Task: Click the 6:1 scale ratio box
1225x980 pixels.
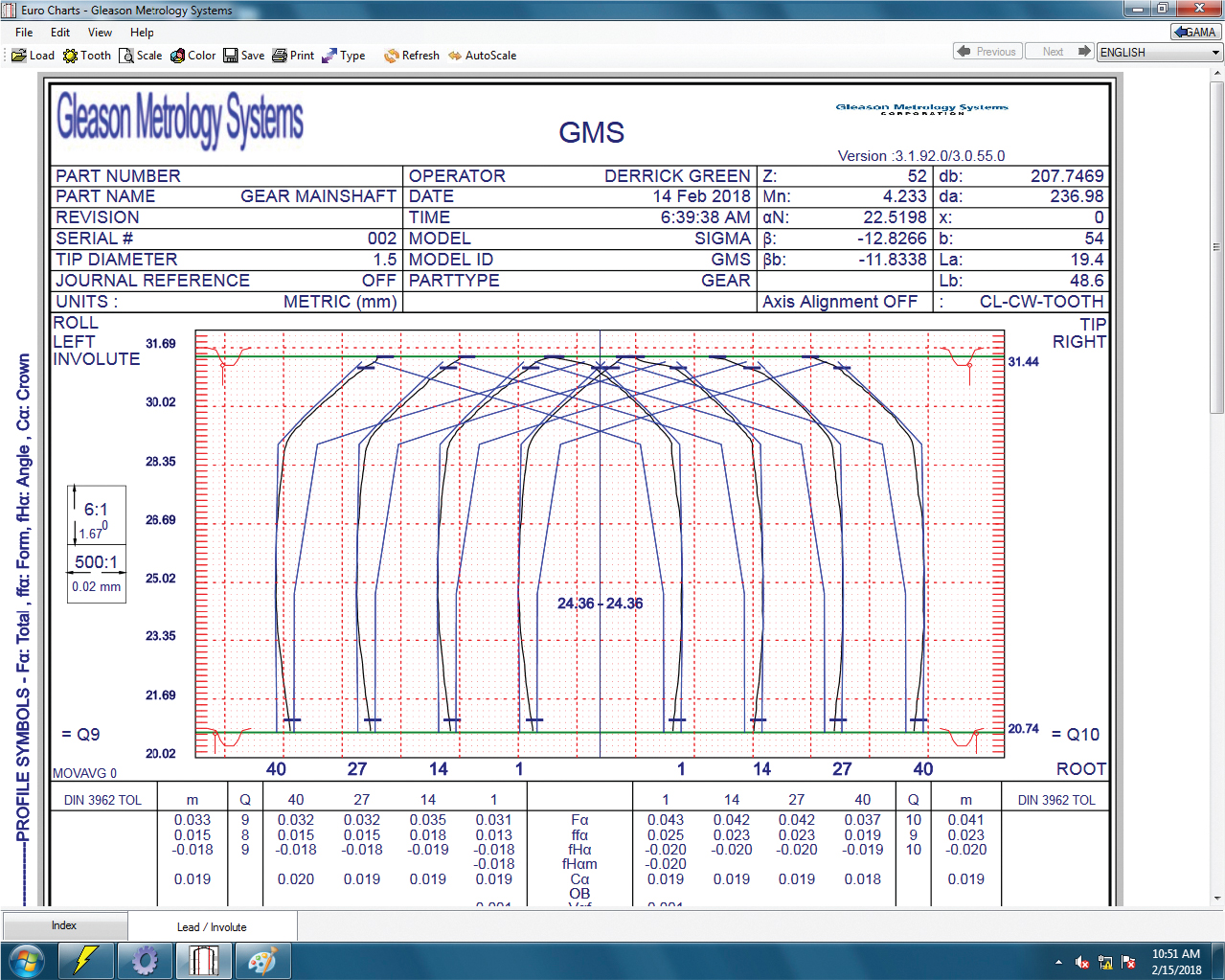Action: 96,514
